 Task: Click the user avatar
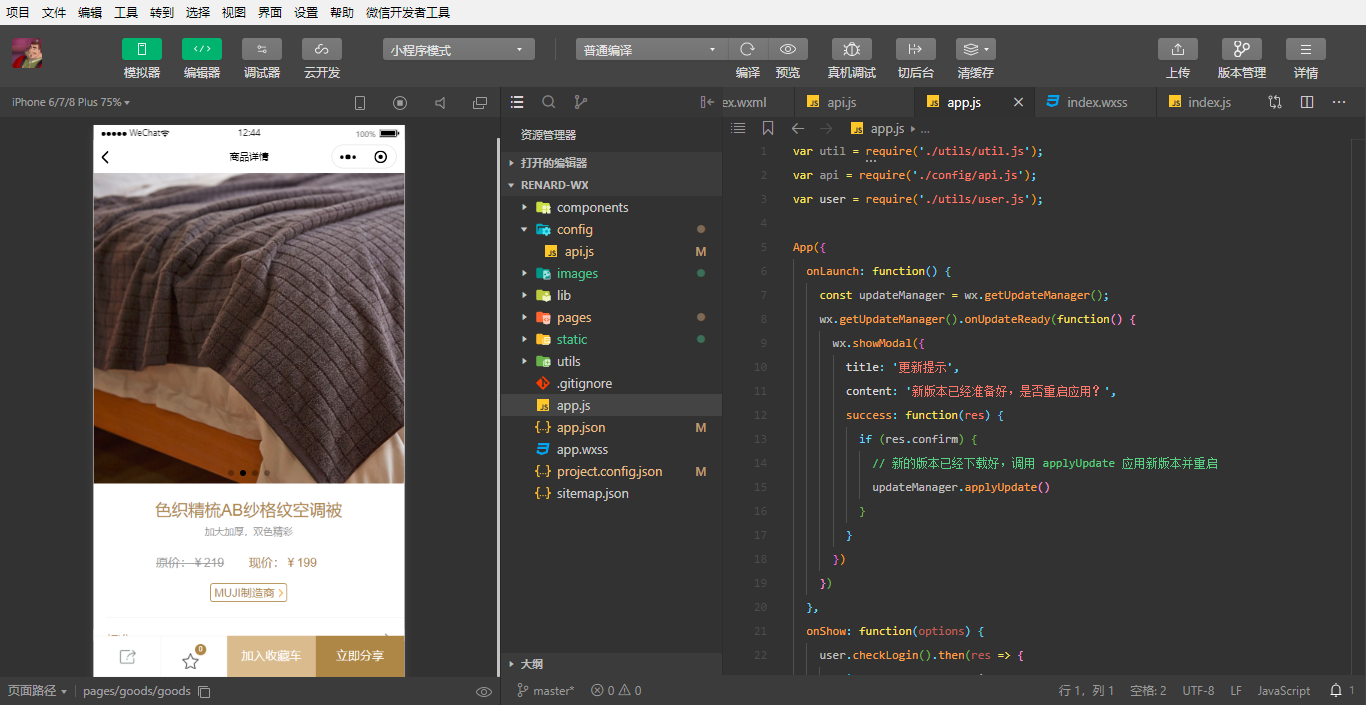coord(26,53)
